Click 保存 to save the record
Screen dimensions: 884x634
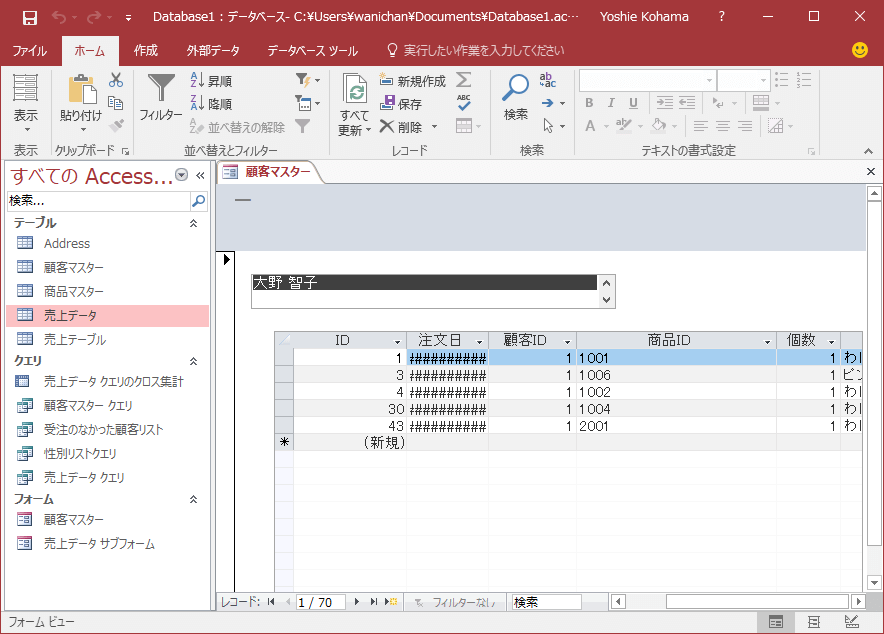click(401, 104)
